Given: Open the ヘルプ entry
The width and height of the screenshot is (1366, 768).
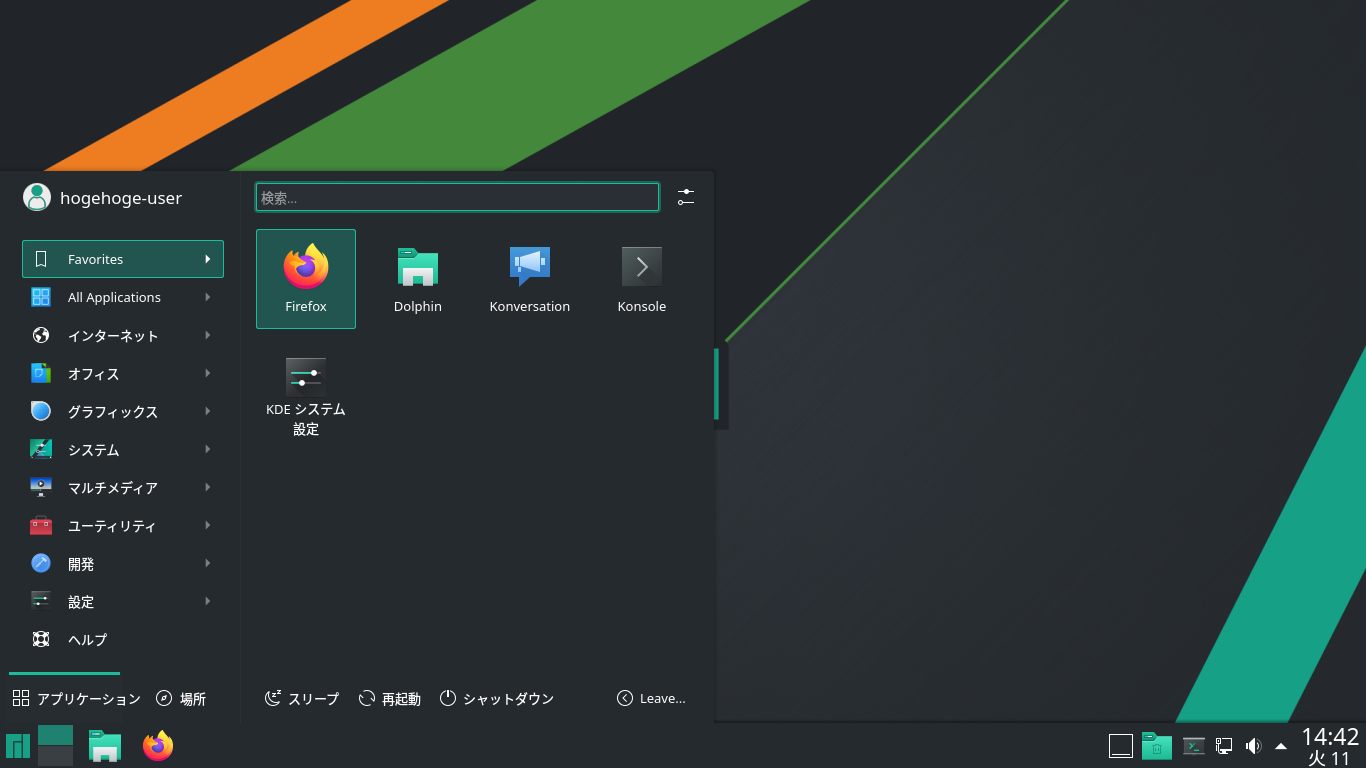Looking at the screenshot, I should coord(123,639).
